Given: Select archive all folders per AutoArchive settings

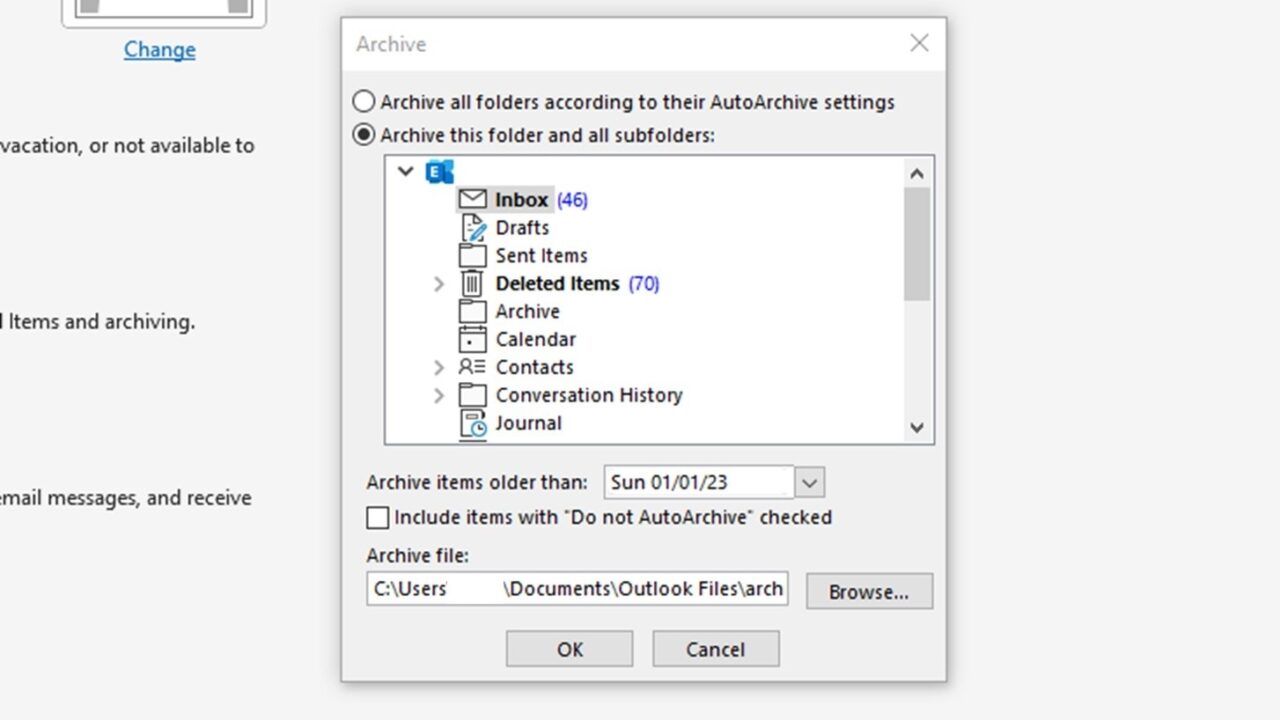Looking at the screenshot, I should pos(363,101).
